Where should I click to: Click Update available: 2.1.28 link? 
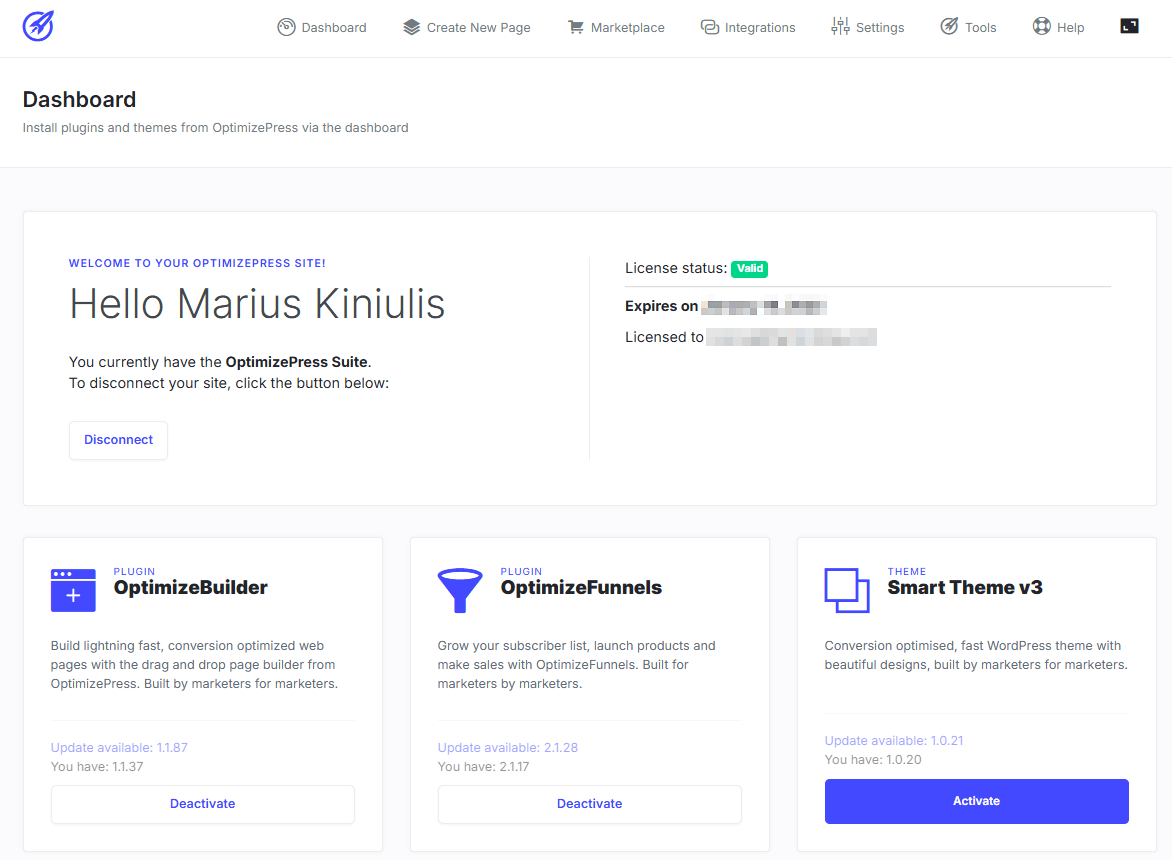508,747
